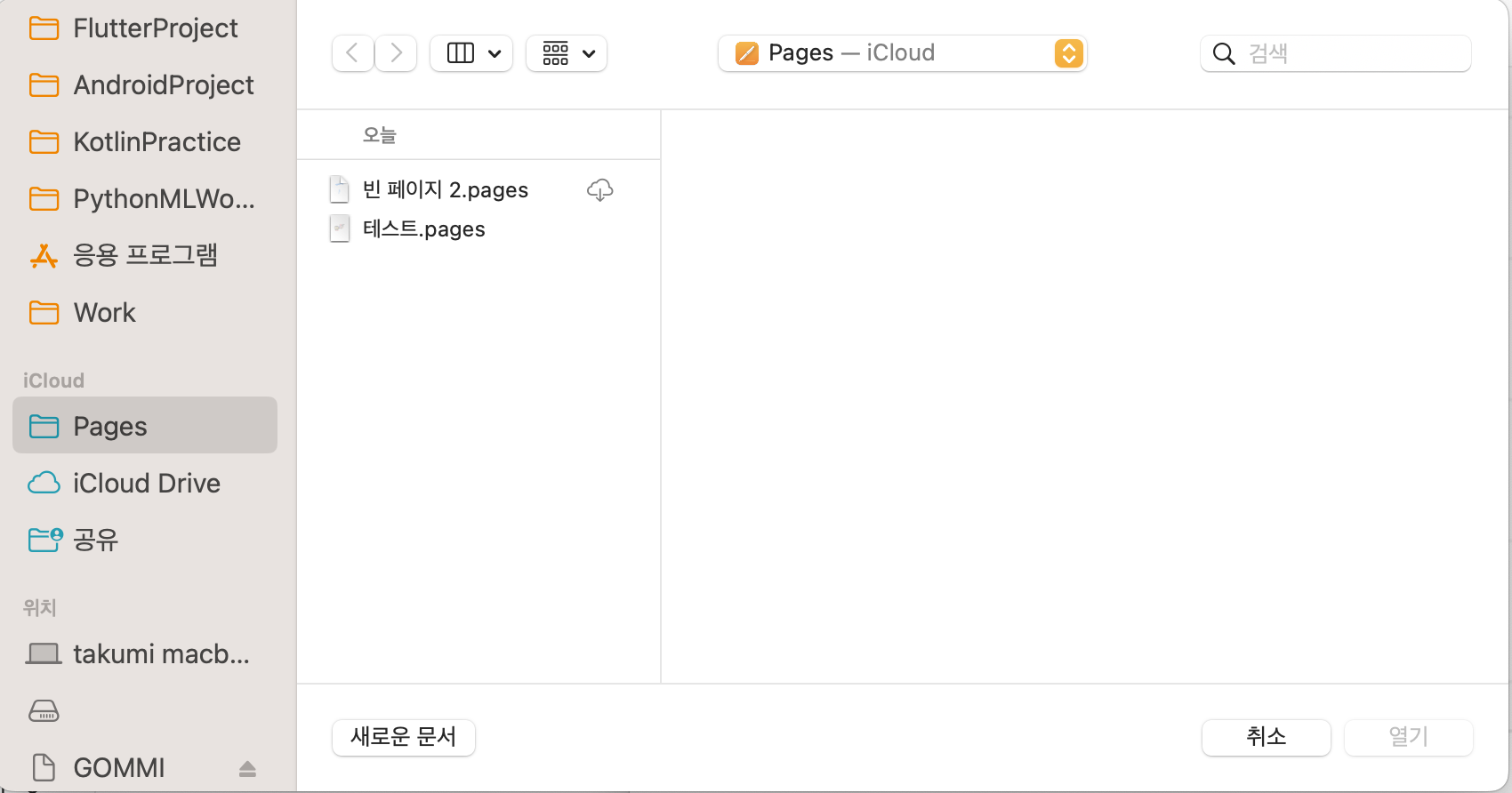Select the Work folder in sidebar
Viewport: 1512px width, 793px height.
coord(145,313)
